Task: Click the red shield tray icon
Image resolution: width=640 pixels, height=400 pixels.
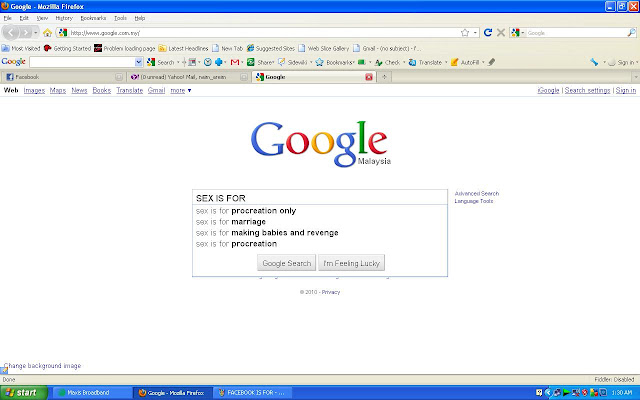Action: 584,393
